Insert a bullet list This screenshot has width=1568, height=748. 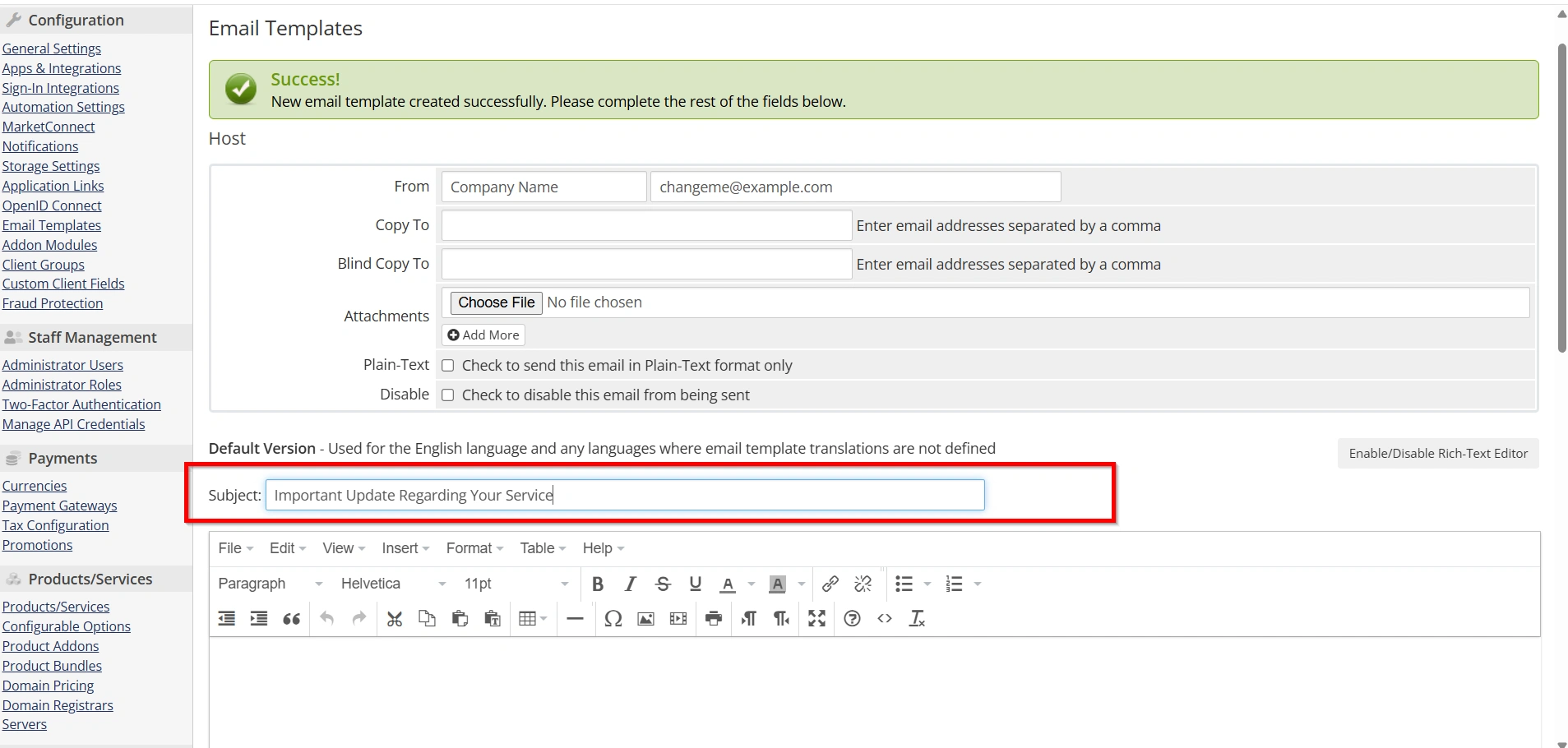[904, 584]
